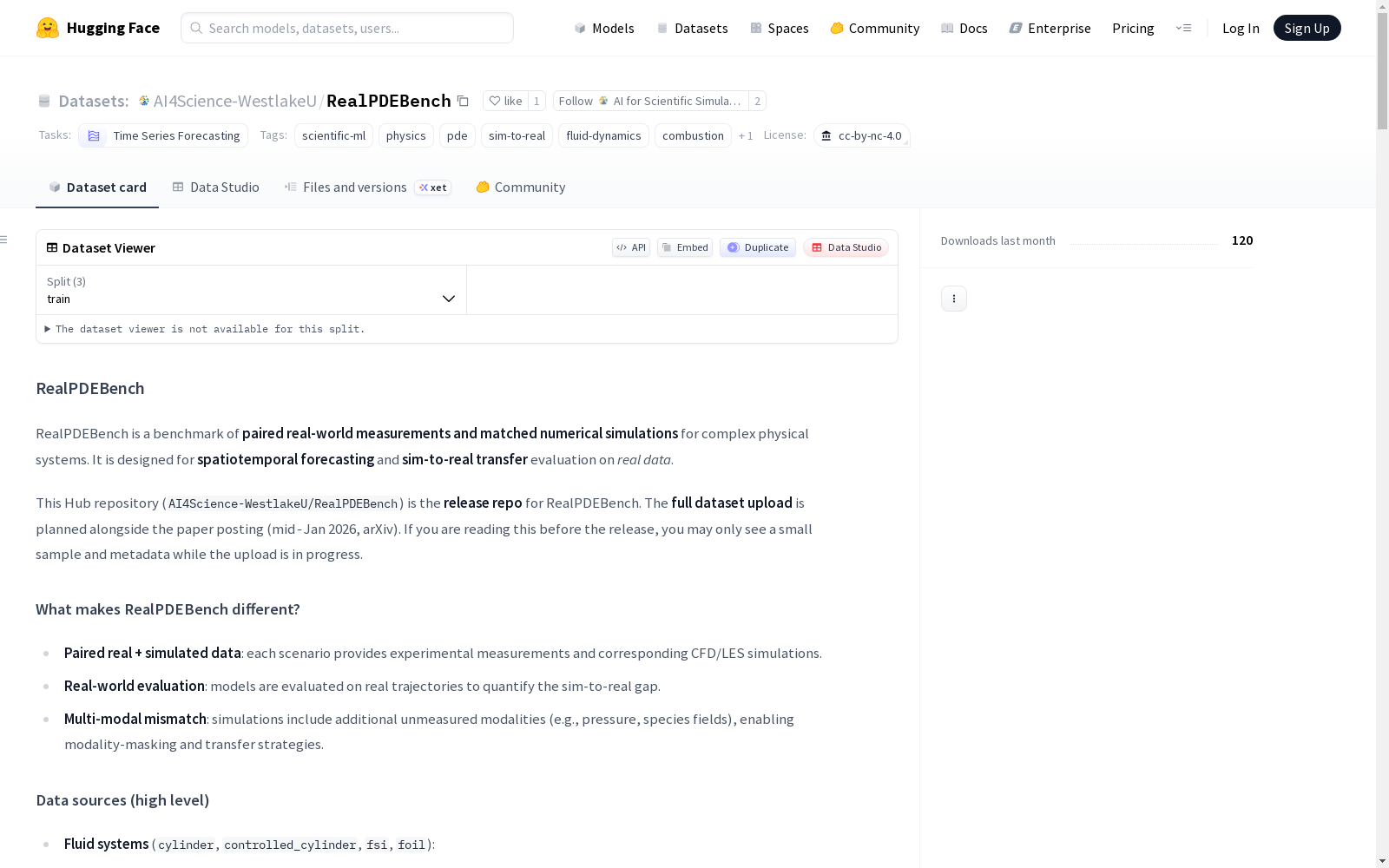Open the Data Studio tab
Image resolution: width=1389 pixels, height=868 pixels.
pyautogui.click(x=216, y=187)
